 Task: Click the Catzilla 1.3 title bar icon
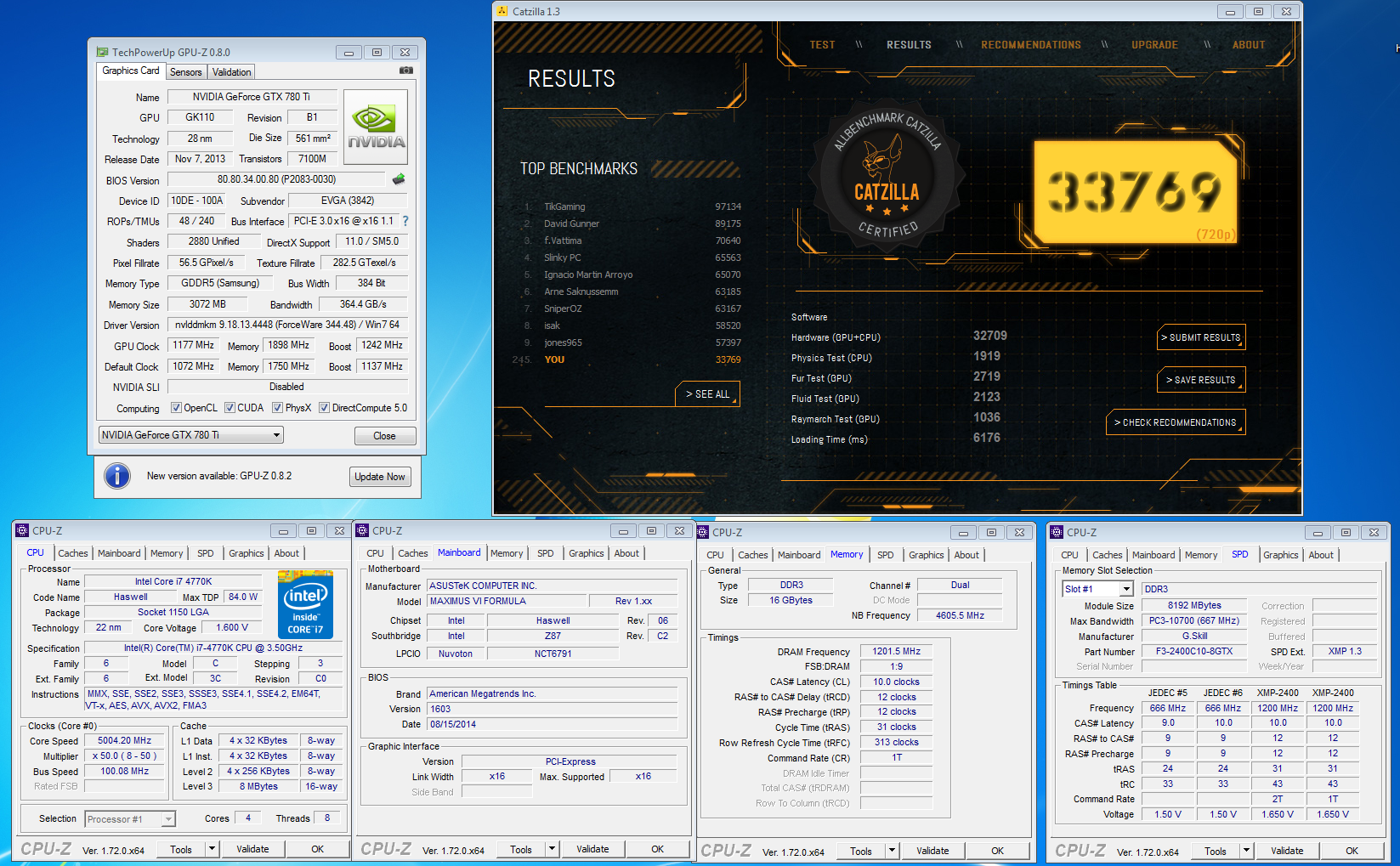coord(502,11)
